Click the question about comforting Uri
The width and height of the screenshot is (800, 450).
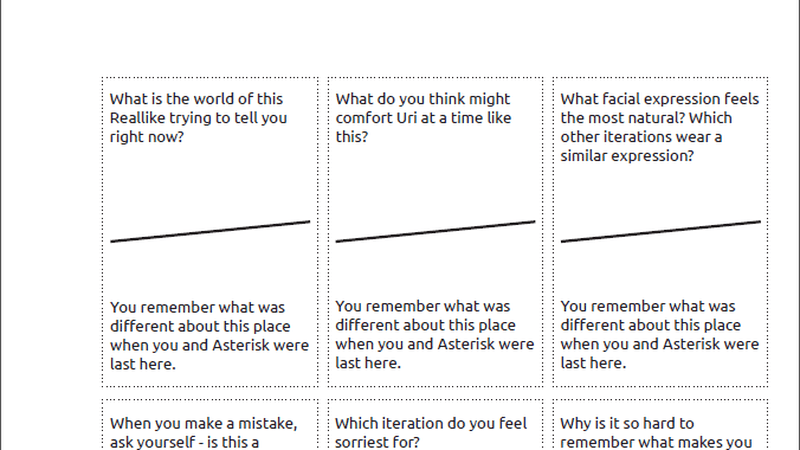pyautogui.click(x=423, y=118)
